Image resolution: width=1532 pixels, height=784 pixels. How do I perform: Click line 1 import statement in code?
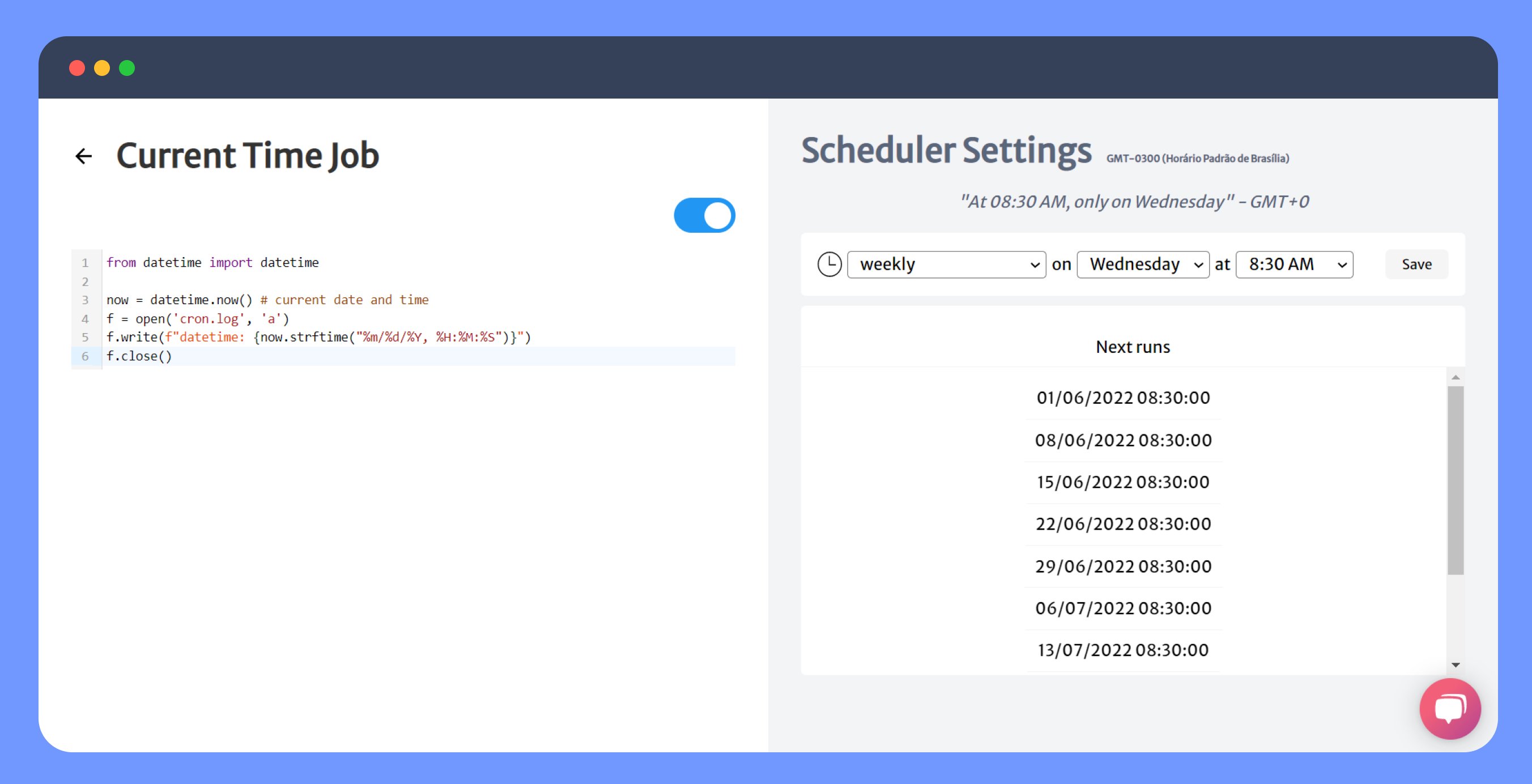[212, 262]
